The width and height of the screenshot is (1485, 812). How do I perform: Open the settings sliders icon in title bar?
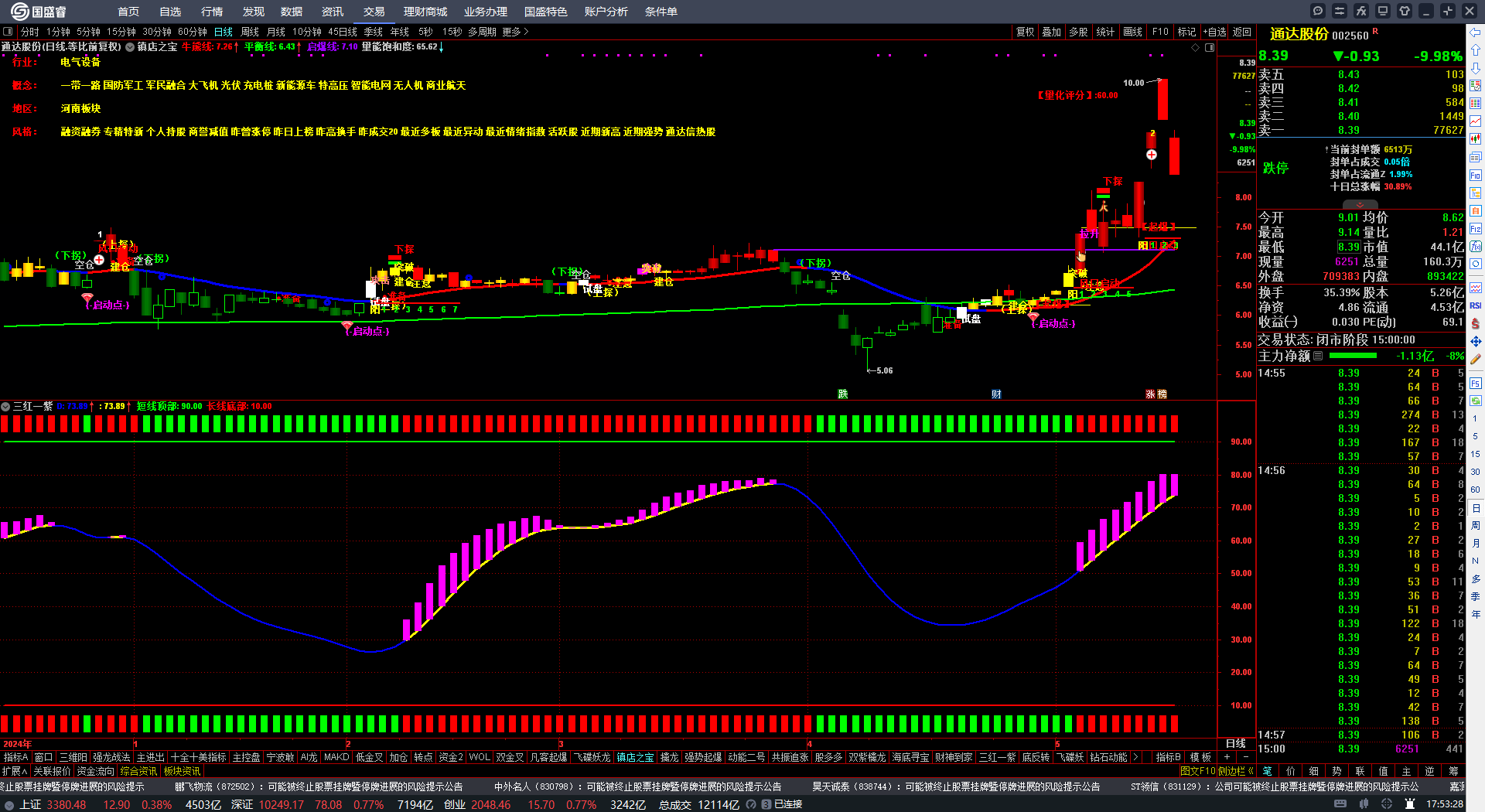pos(1340,11)
